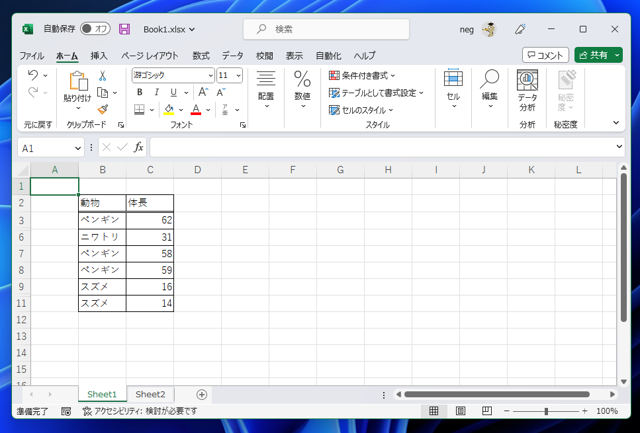
Task: Open the 数値 number format group
Action: (x=302, y=89)
